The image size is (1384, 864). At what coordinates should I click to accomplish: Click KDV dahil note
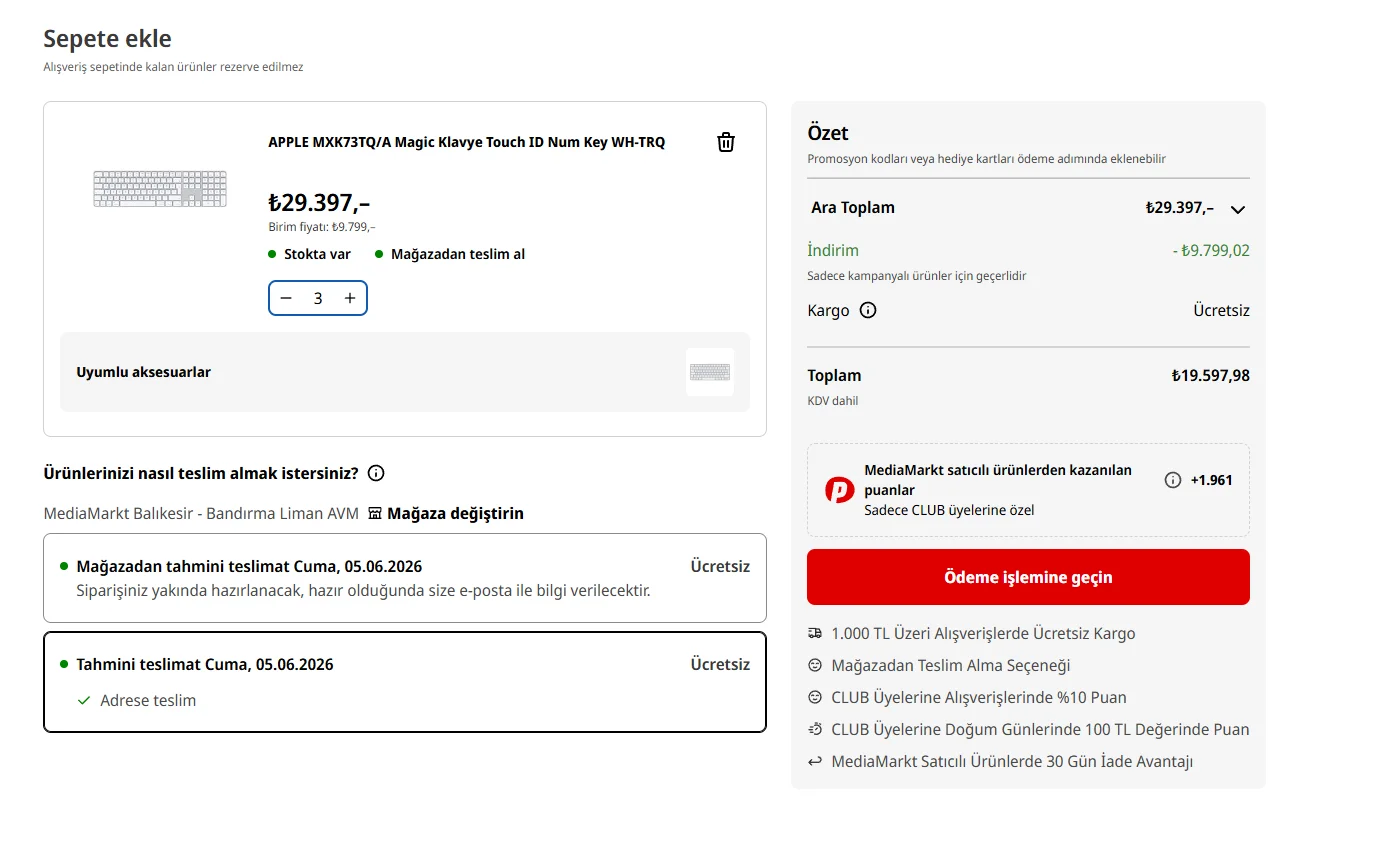point(833,401)
